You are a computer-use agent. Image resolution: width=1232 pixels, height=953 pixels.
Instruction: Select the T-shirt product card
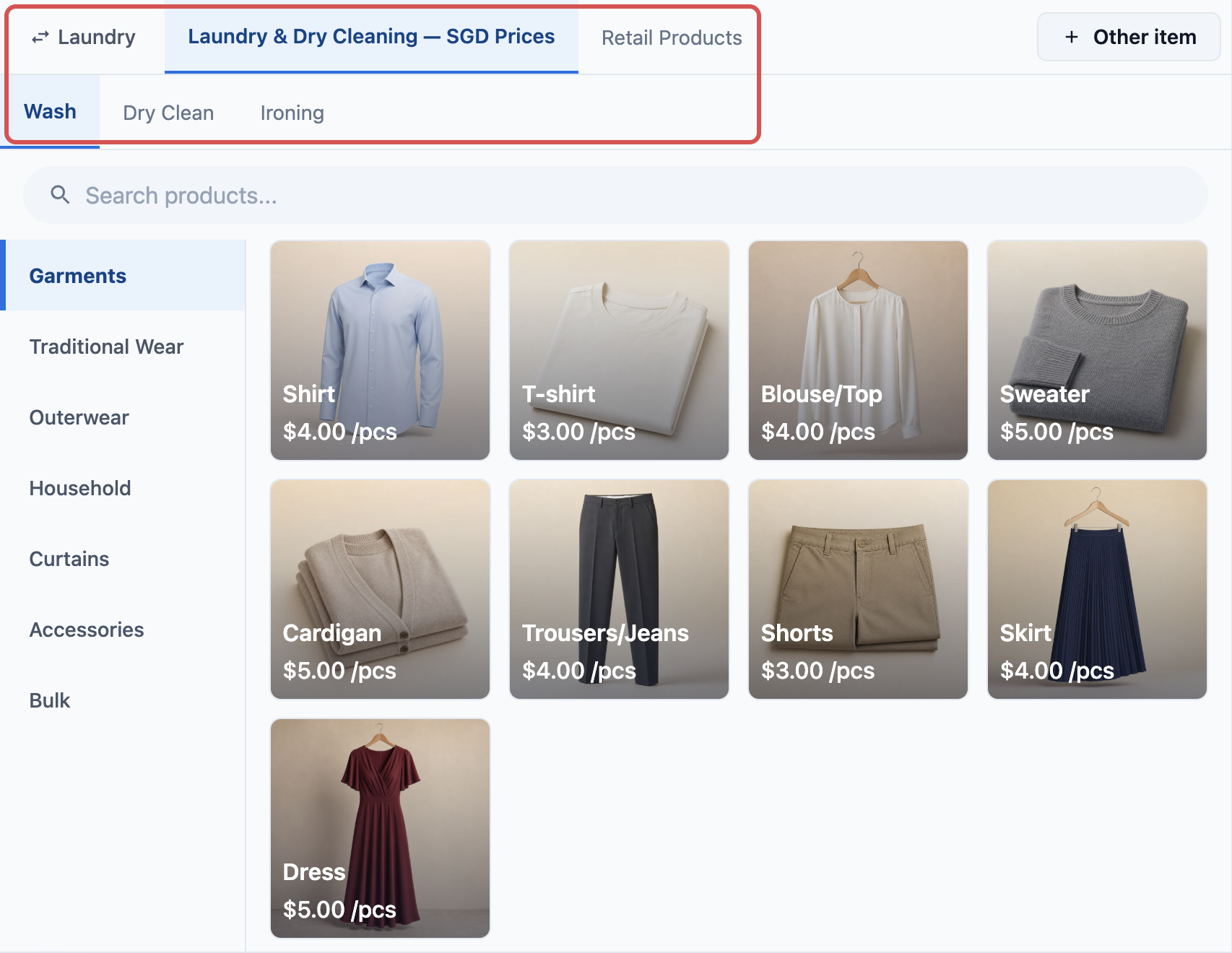619,350
